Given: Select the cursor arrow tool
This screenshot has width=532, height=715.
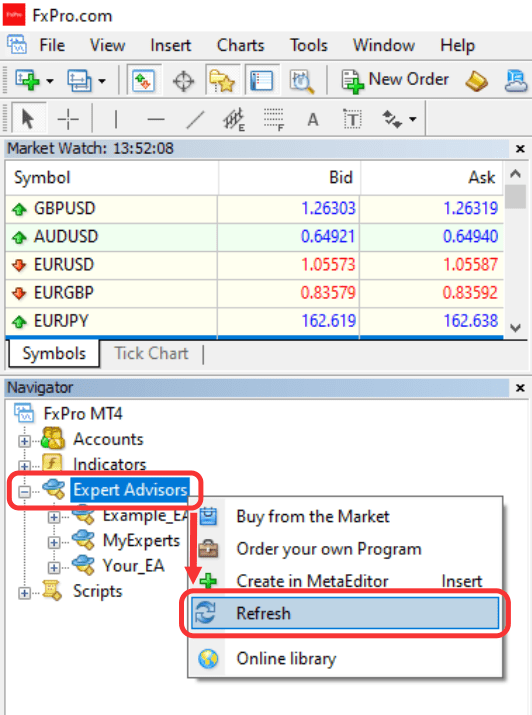Looking at the screenshot, I should click(28, 119).
